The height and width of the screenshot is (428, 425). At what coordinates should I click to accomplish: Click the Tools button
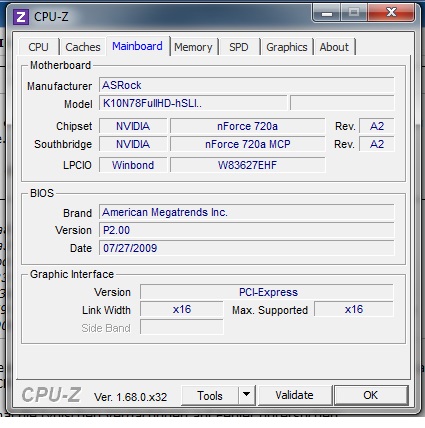210,396
